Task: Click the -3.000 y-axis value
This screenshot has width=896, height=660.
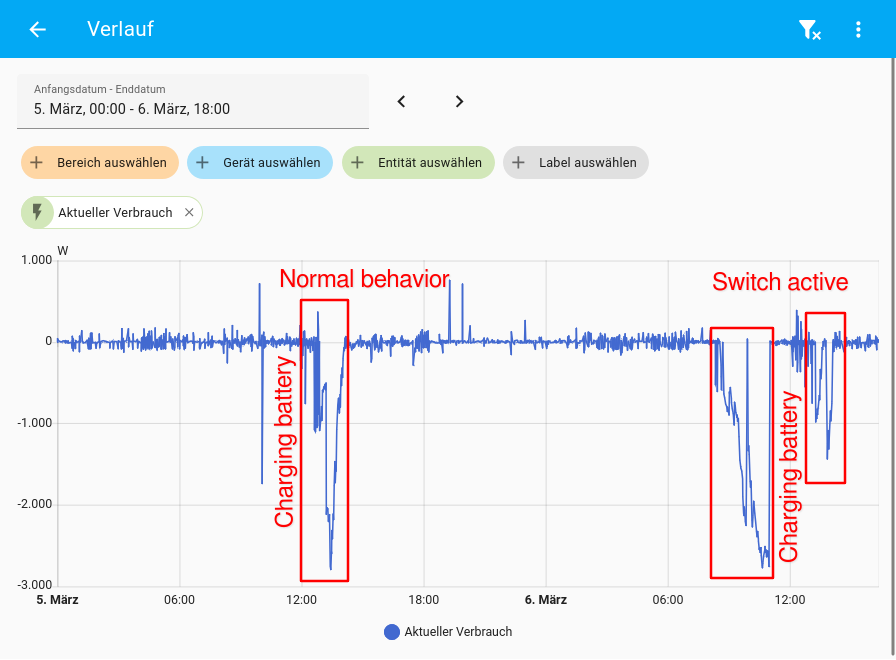Action: (34, 585)
